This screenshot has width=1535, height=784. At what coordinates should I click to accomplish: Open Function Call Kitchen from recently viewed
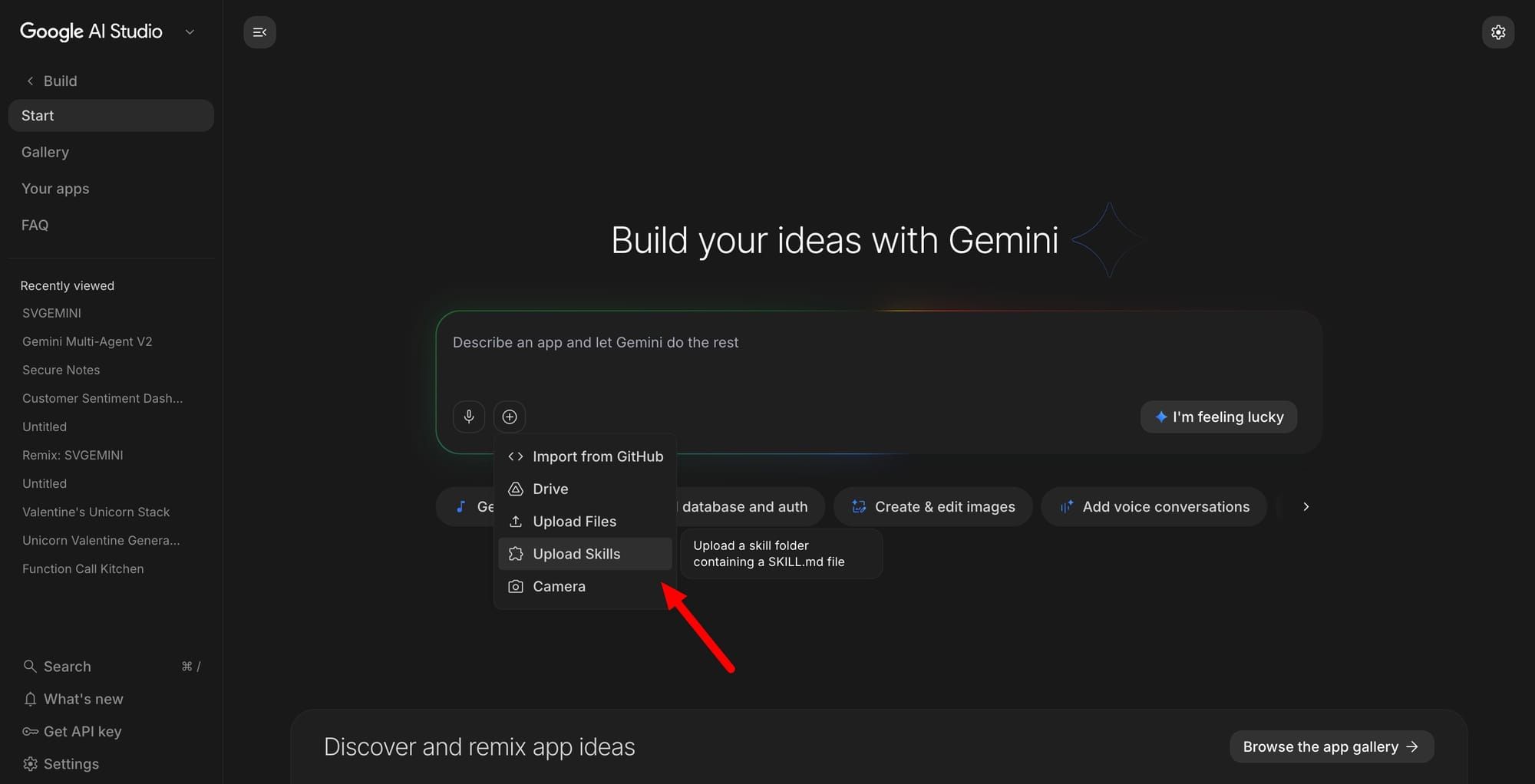coord(83,568)
